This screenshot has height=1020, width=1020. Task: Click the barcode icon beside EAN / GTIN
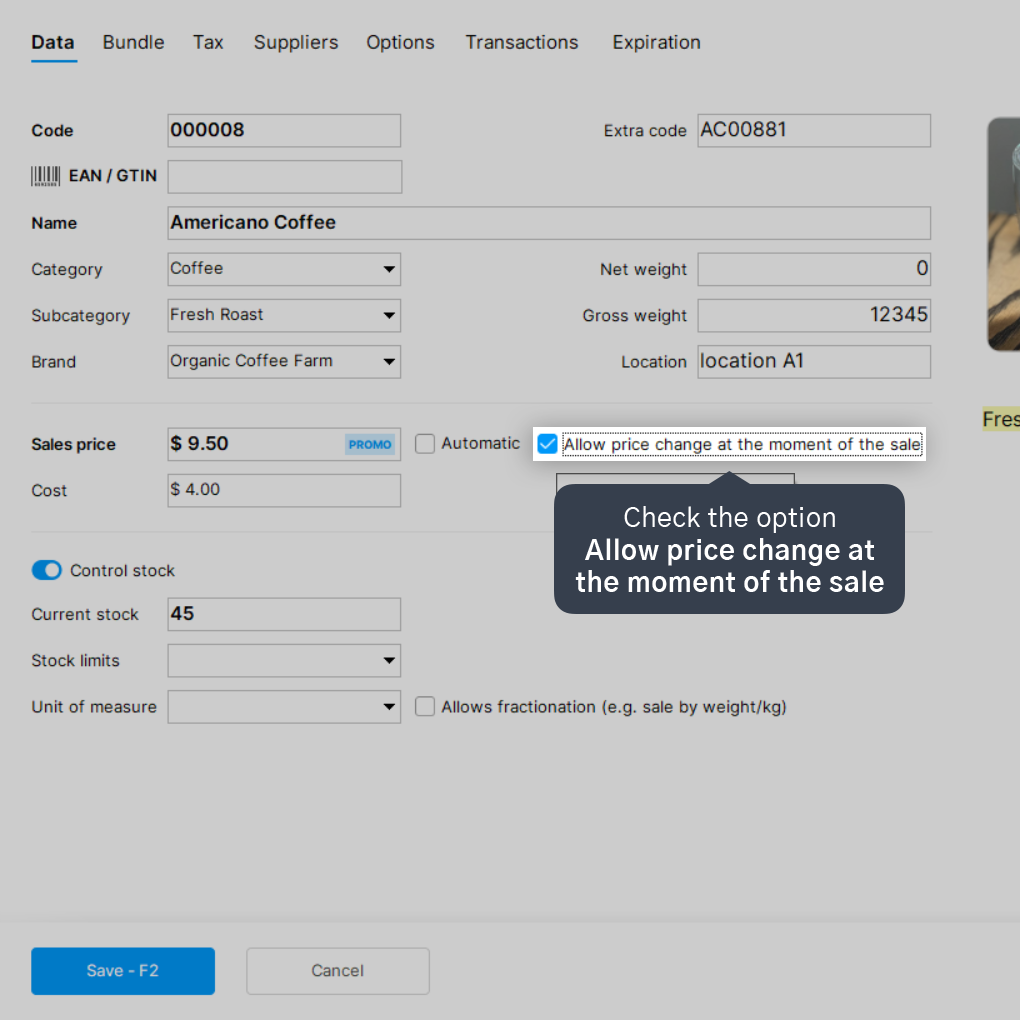46,176
